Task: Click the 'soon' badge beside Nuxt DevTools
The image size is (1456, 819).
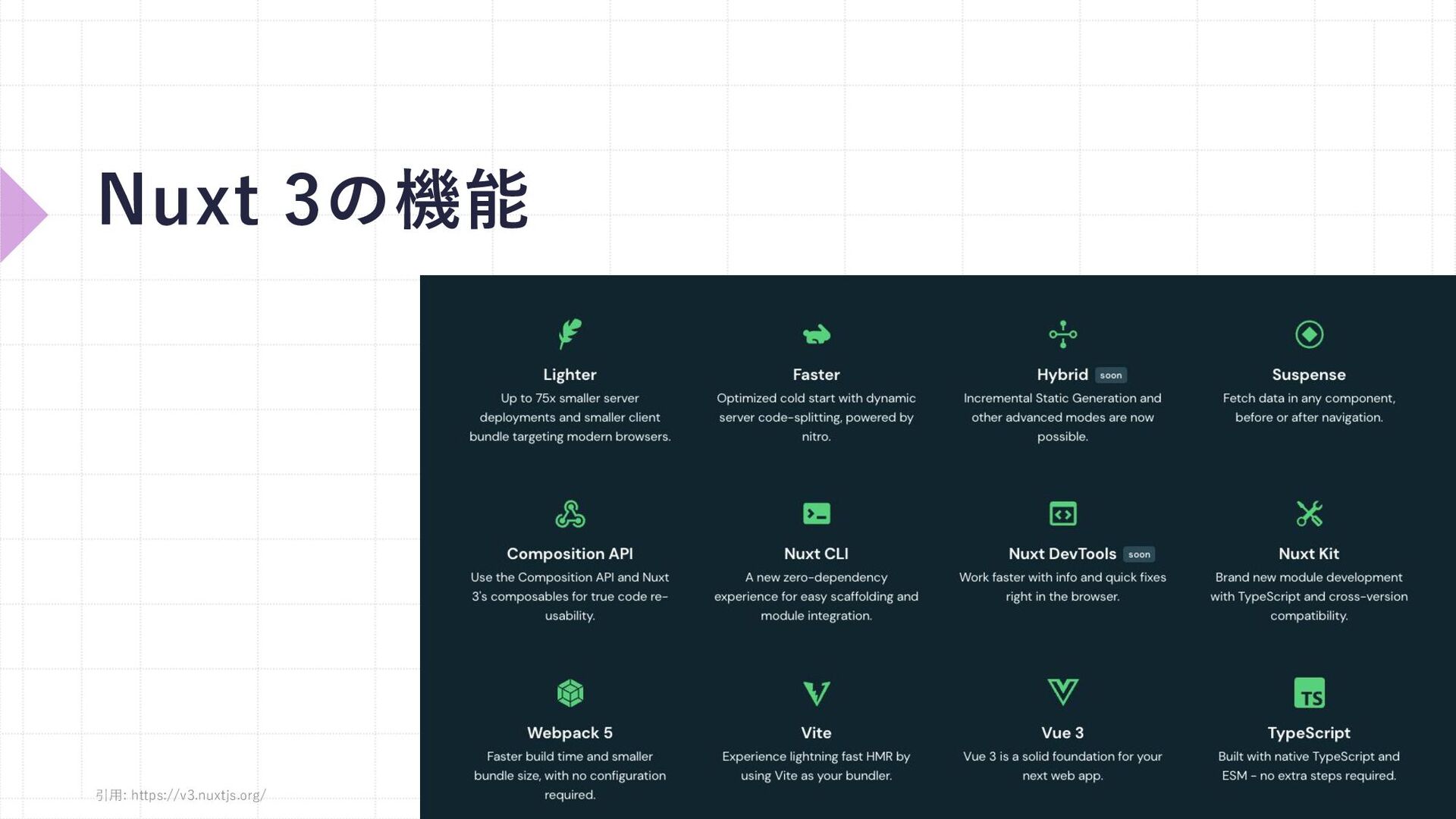Action: pyautogui.click(x=1139, y=554)
